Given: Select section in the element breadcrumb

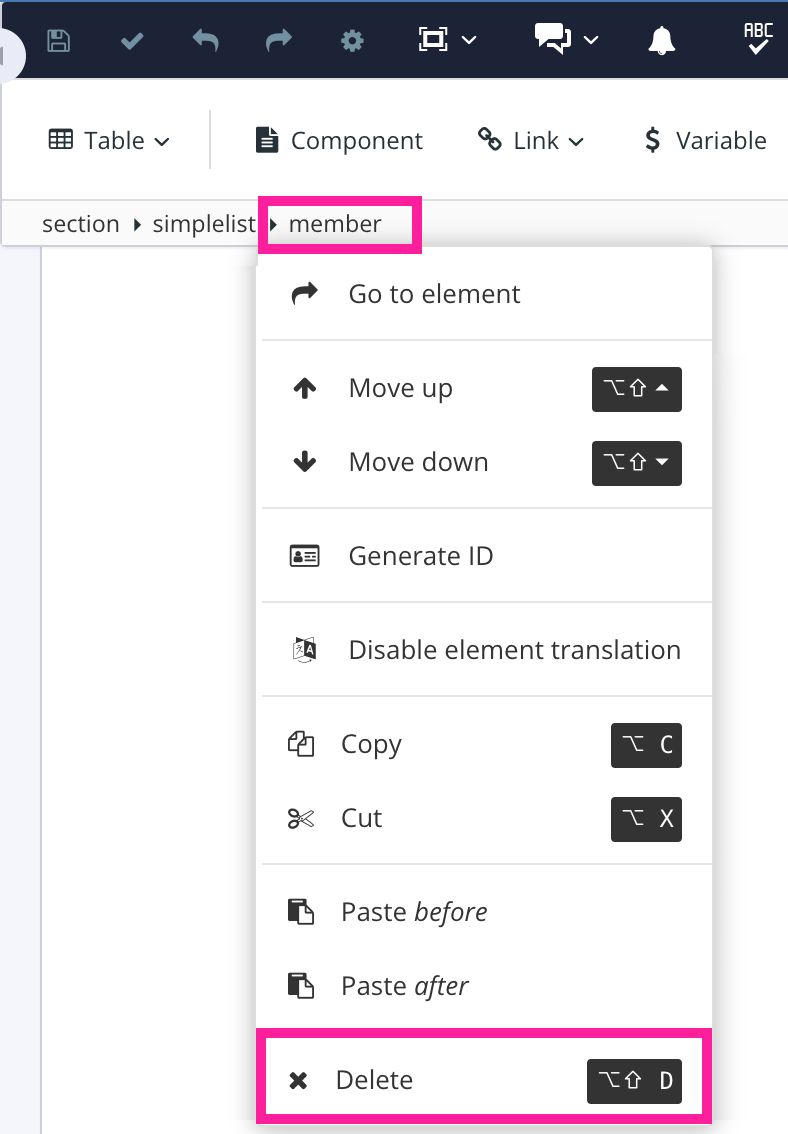Looking at the screenshot, I should point(80,224).
